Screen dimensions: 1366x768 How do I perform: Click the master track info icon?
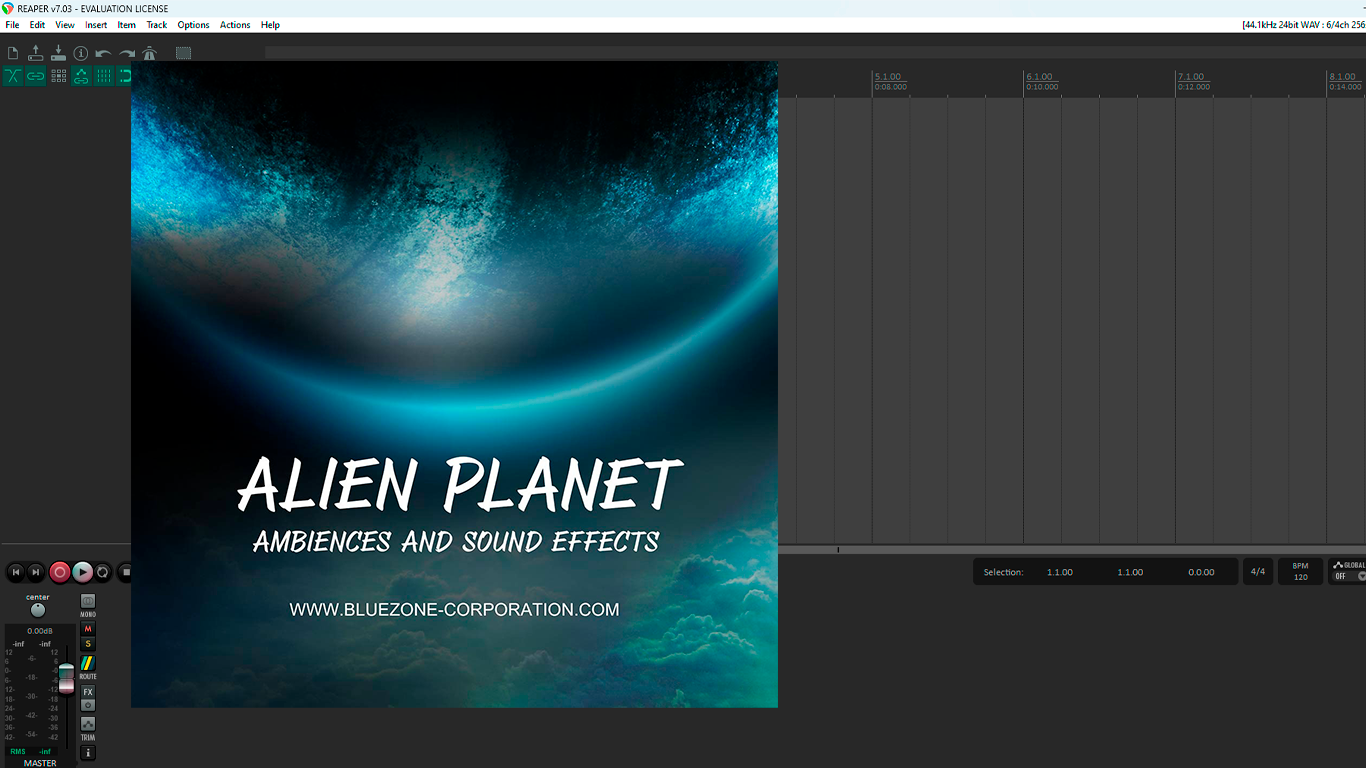(88, 753)
